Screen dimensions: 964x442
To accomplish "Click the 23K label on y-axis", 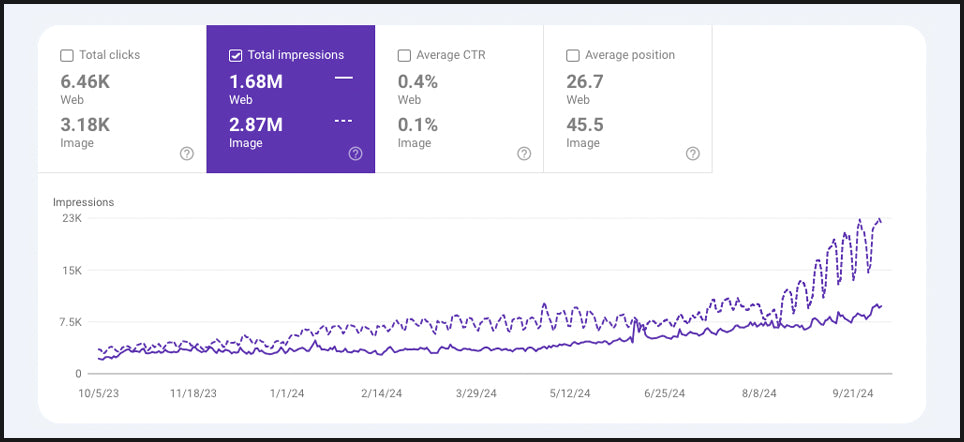I will click(x=71, y=218).
